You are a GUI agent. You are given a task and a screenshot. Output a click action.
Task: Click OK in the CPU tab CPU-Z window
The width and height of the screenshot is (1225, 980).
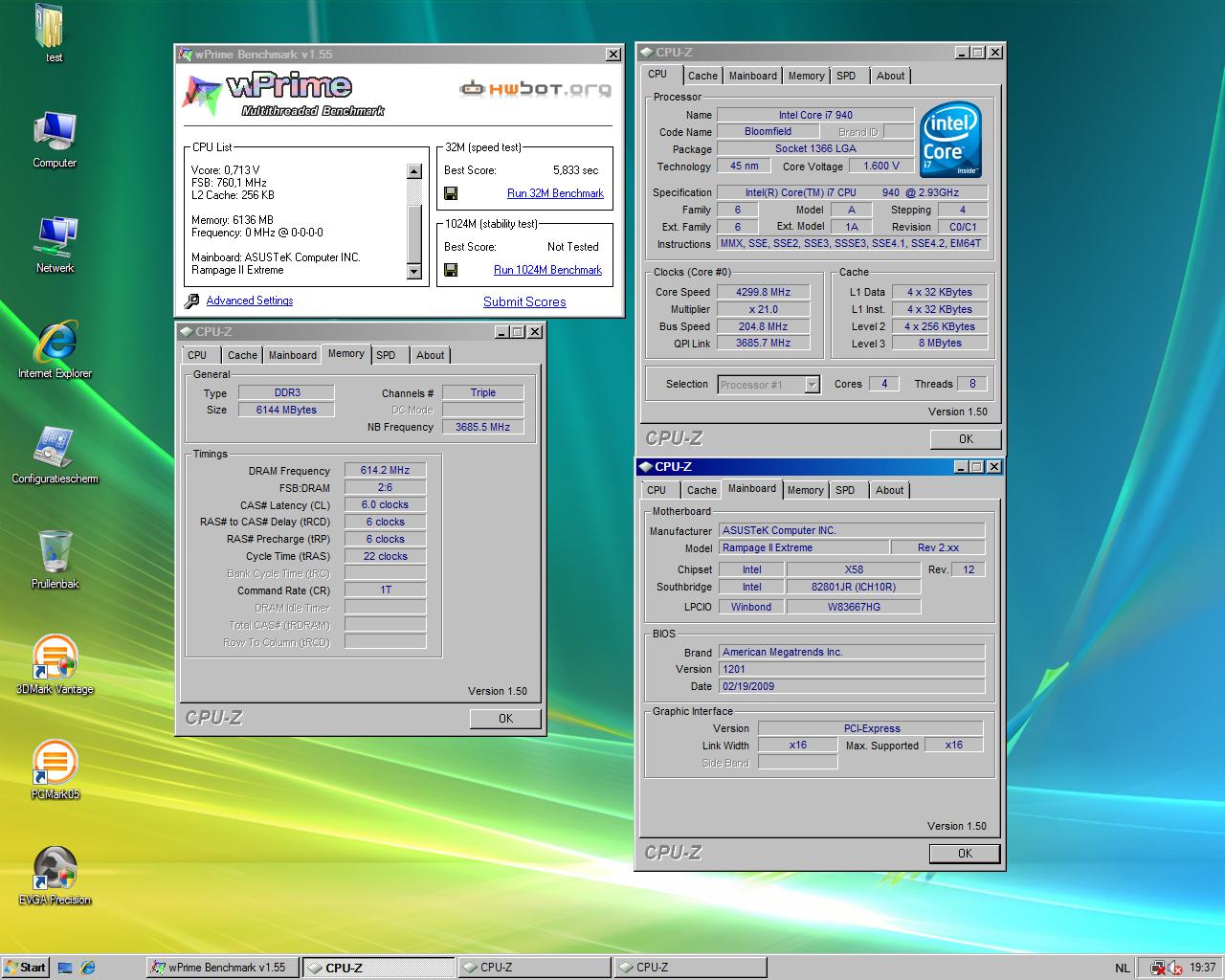tap(966, 439)
